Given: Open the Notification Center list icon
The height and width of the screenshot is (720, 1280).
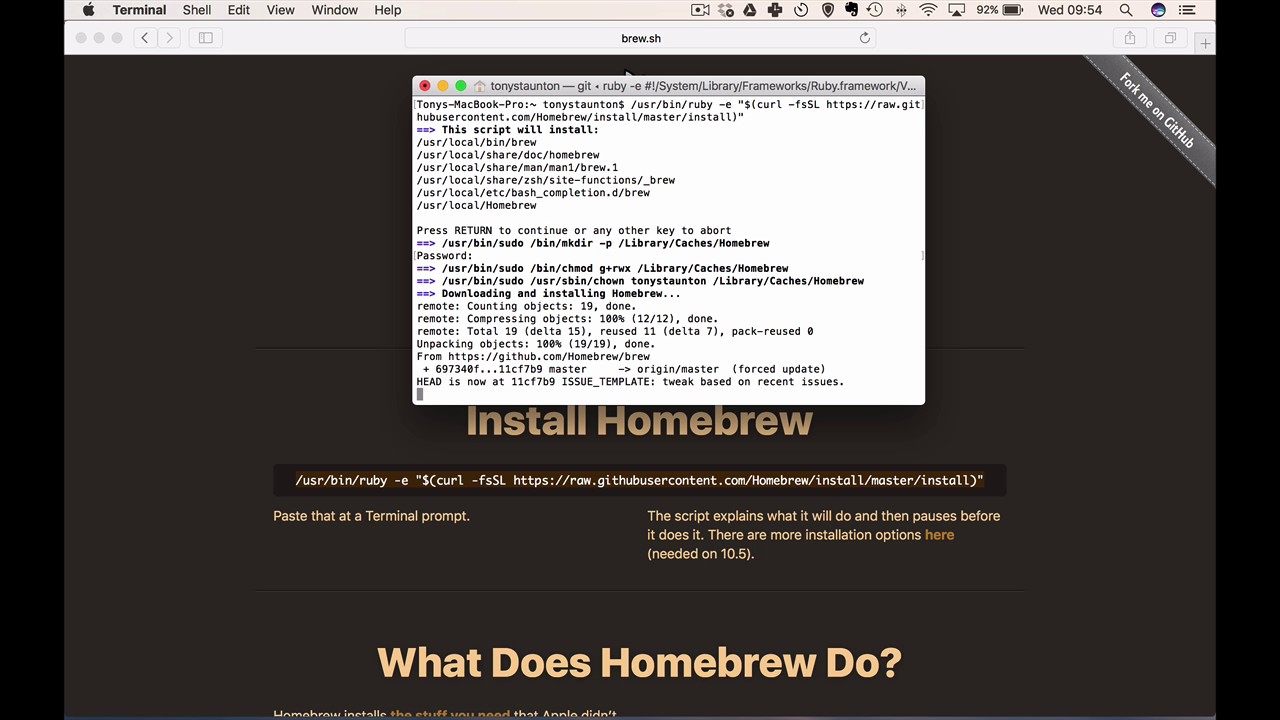Looking at the screenshot, I should pos(1188,10).
